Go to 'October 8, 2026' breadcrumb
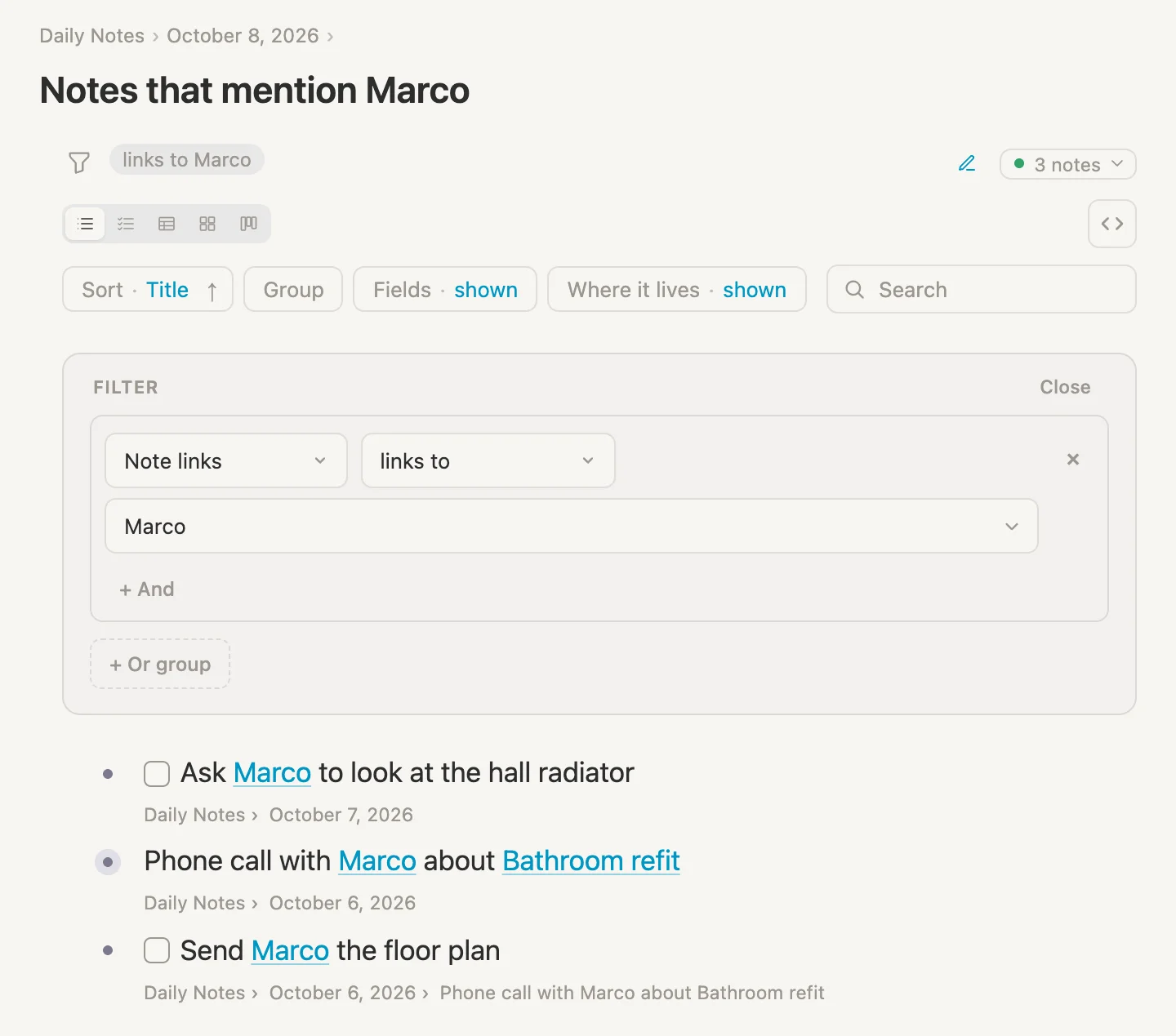The height and width of the screenshot is (1036, 1176). click(243, 36)
